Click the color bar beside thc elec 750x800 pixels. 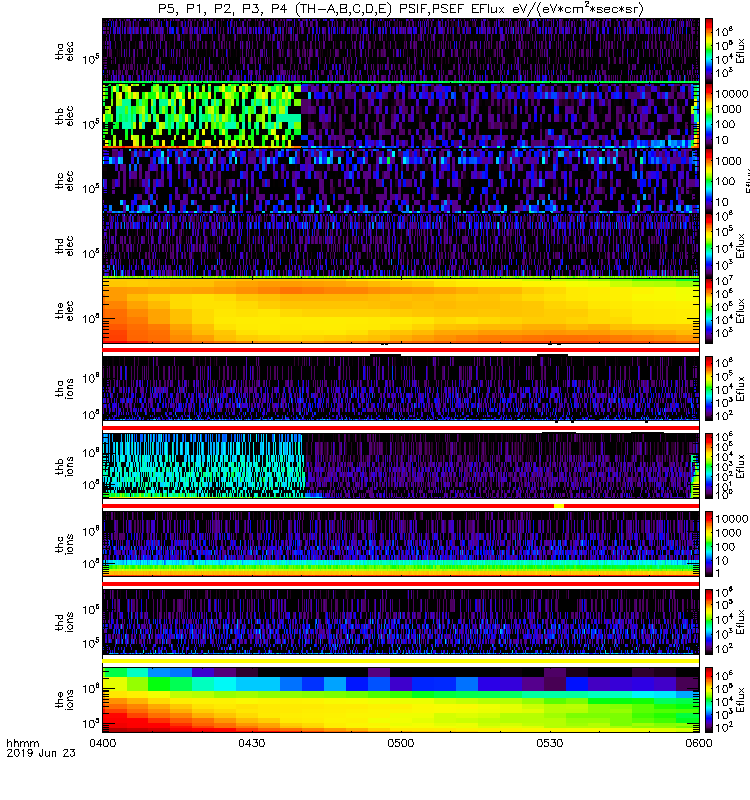[x=709, y=181]
